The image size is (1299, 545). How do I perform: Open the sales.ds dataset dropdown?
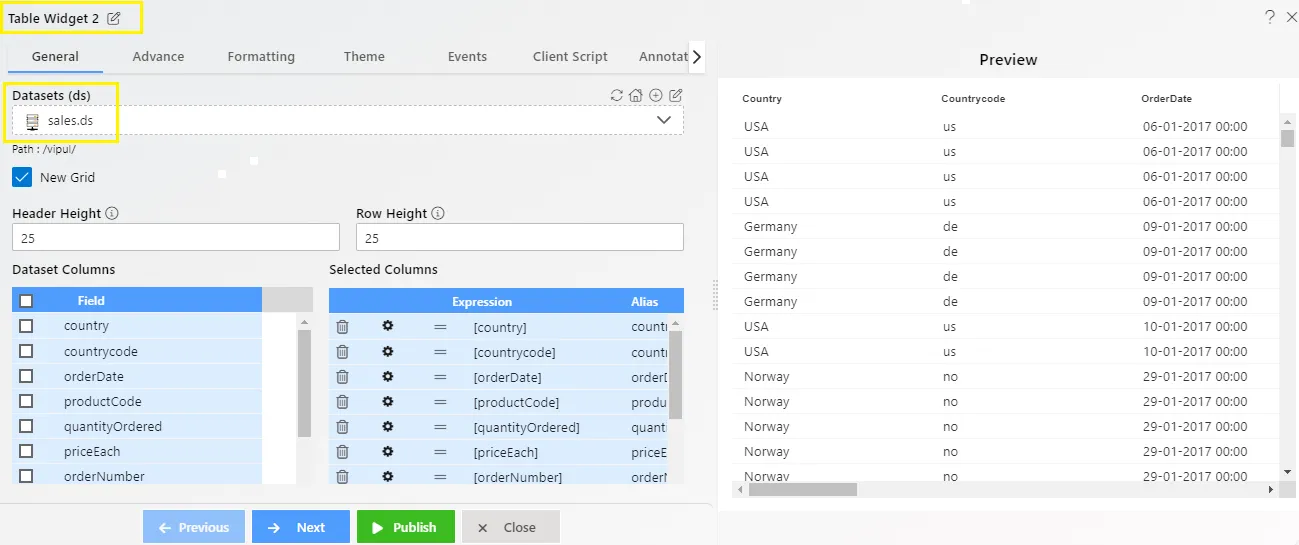[x=348, y=120]
